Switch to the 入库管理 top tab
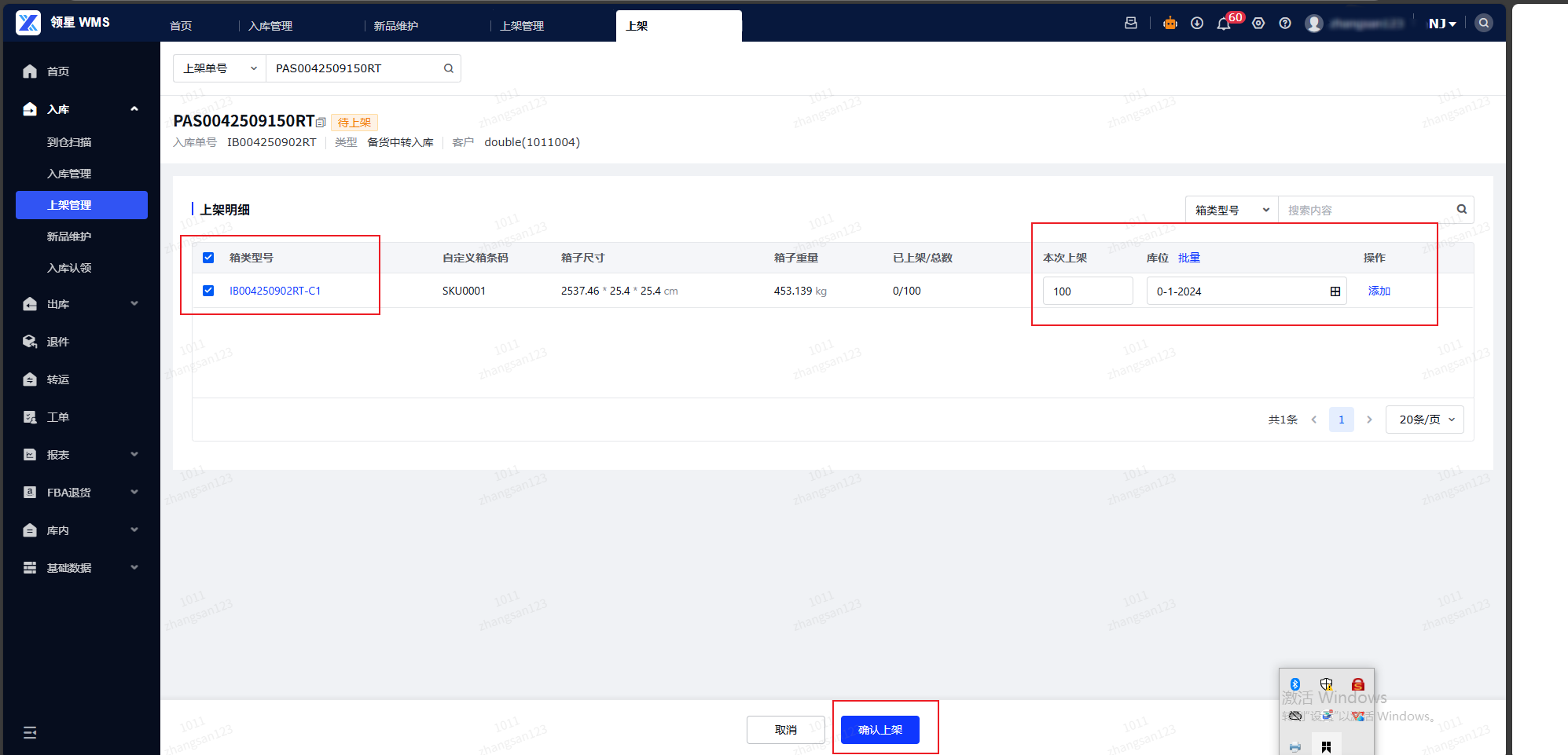This screenshot has width=1568, height=755. [x=270, y=26]
